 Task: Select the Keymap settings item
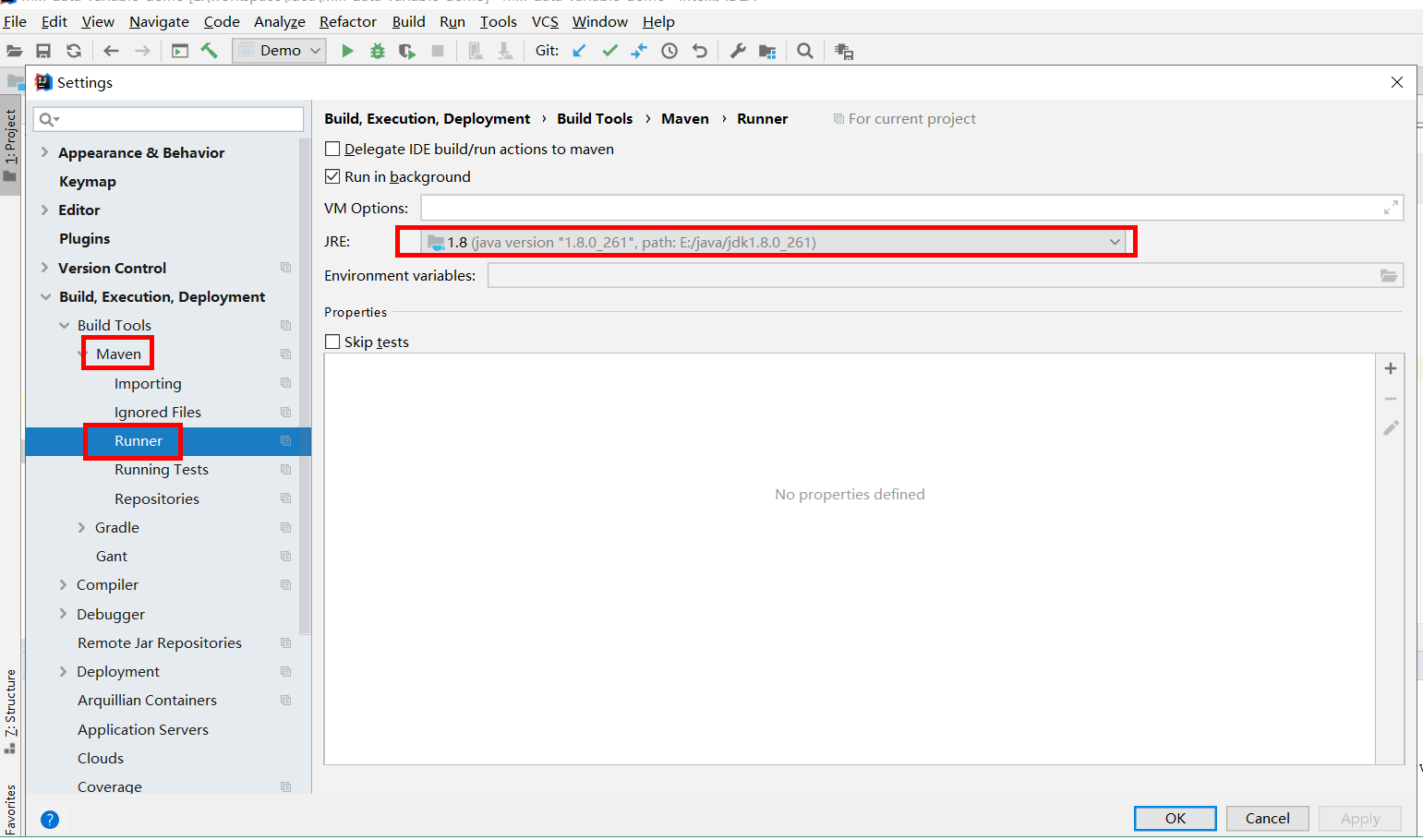88,181
